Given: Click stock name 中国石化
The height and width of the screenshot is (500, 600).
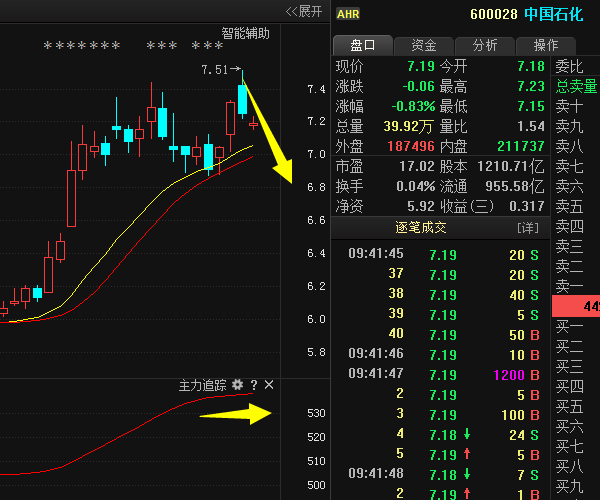Looking at the screenshot, I should coord(554,14).
